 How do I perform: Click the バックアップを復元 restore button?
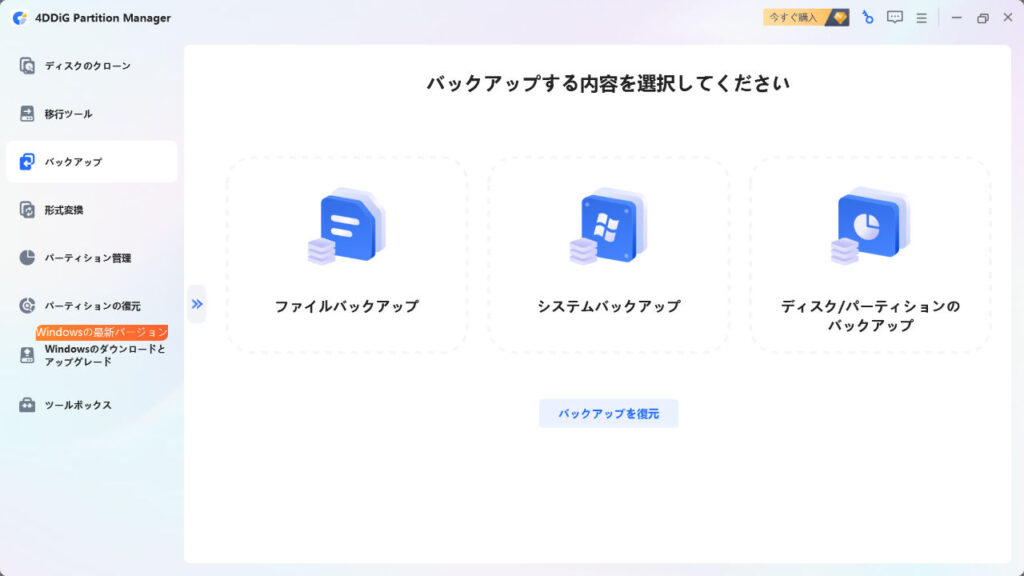click(x=608, y=413)
